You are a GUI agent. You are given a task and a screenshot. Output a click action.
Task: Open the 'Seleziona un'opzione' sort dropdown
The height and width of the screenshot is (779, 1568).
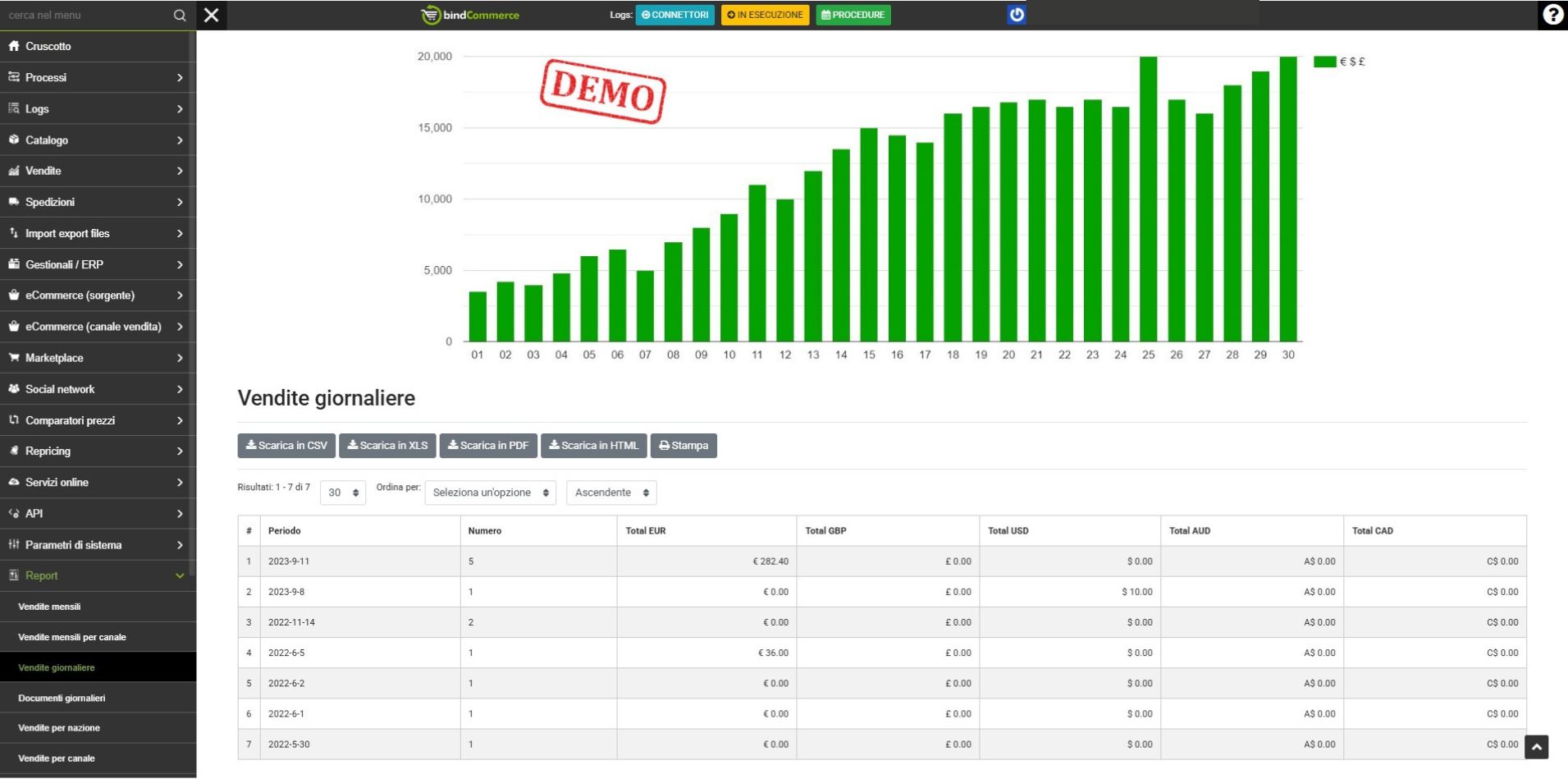click(490, 493)
